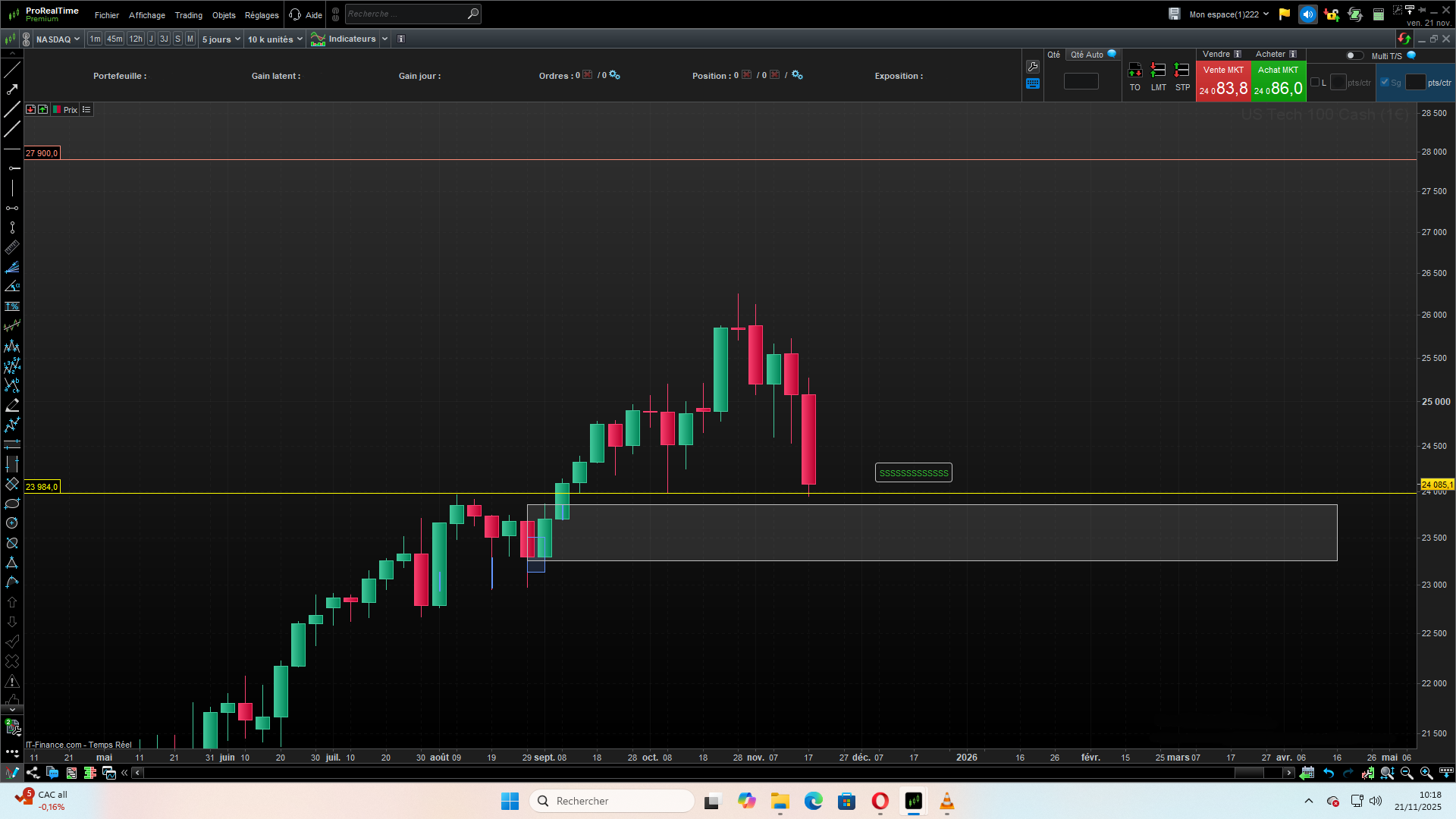Click the share icon in bottom toolbar
The height and width of the screenshot is (819, 1456).
[33, 773]
